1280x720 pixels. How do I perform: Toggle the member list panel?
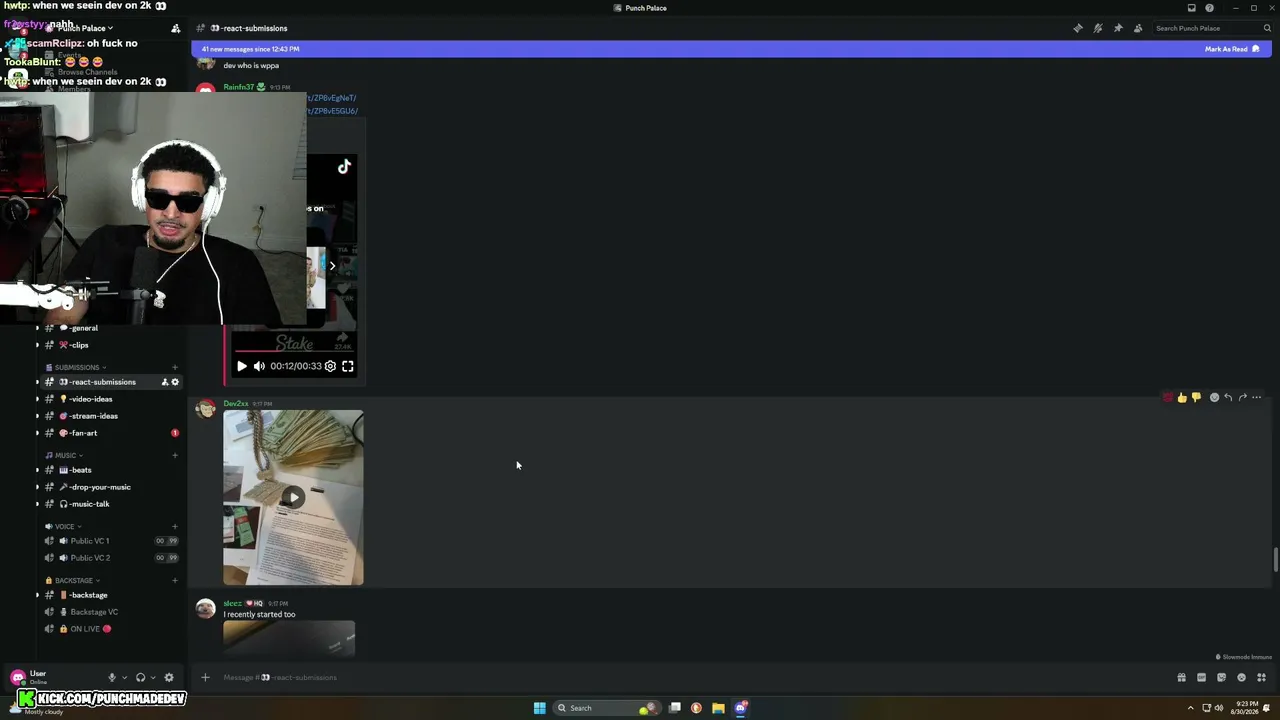1138,28
